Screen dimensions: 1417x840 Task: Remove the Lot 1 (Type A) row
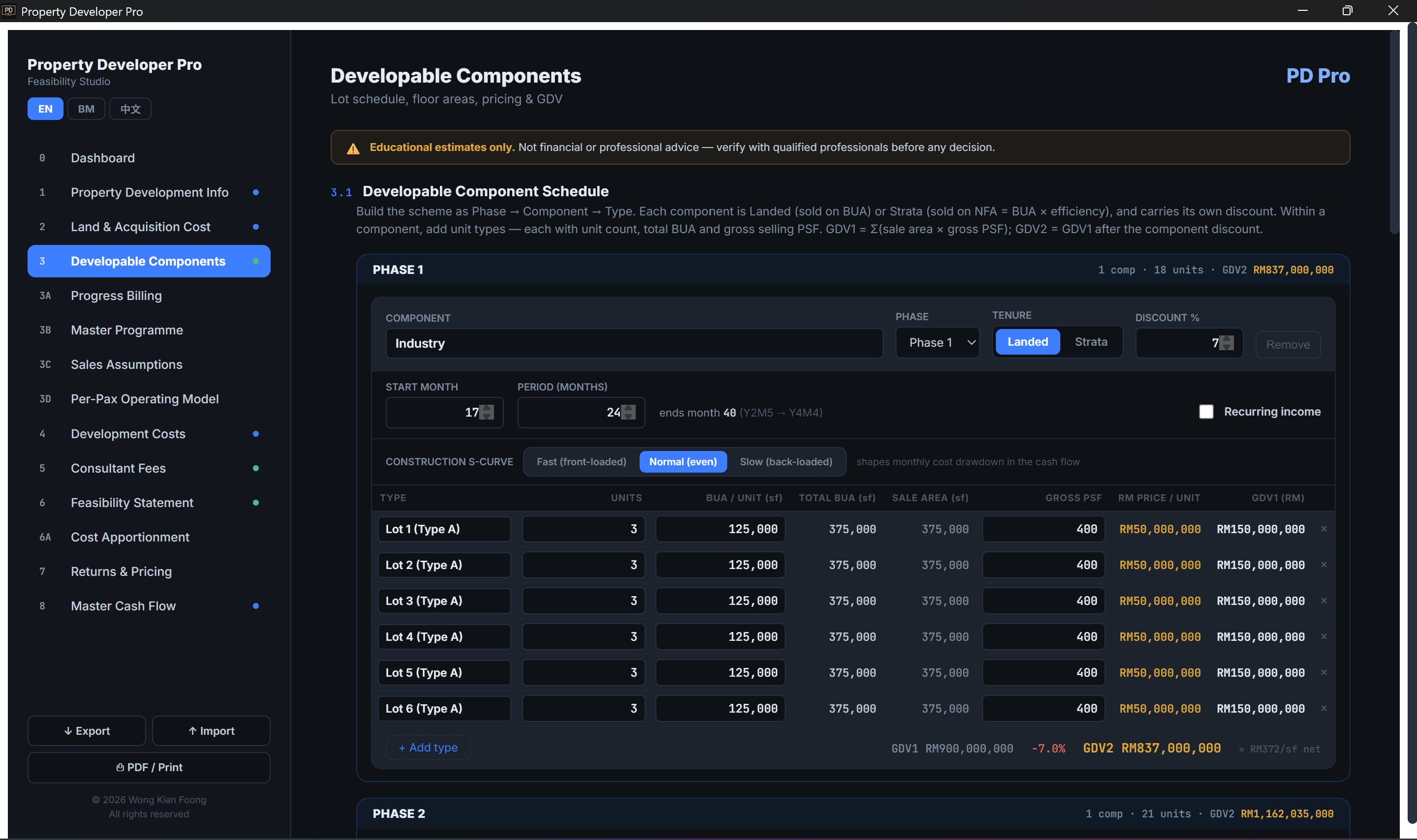tap(1324, 529)
